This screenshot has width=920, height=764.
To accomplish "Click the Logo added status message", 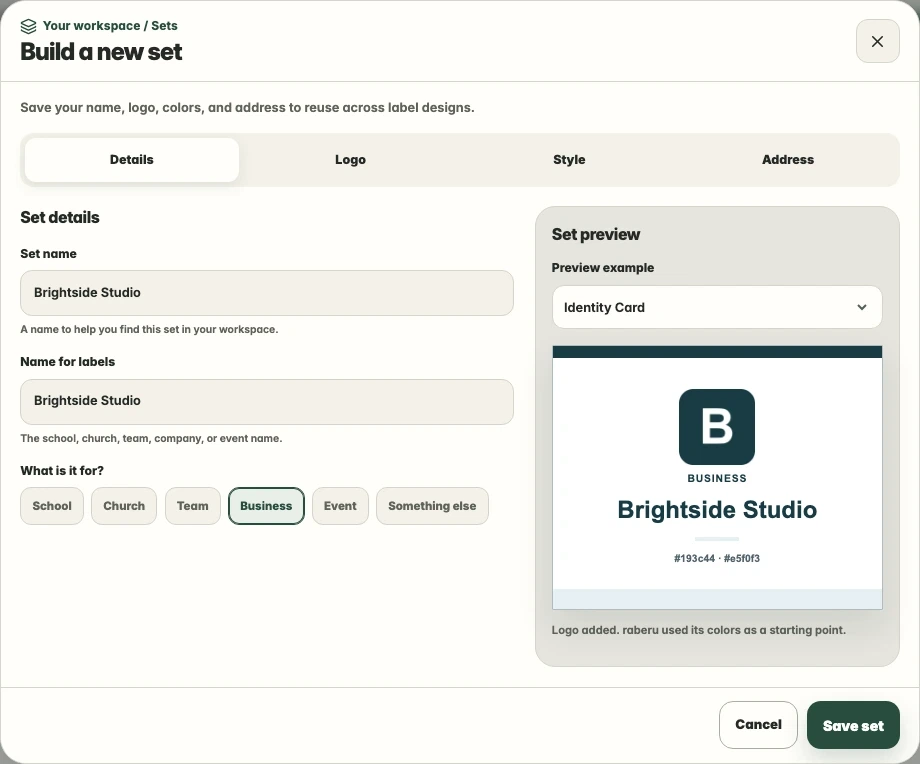I will pyautogui.click(x=698, y=630).
